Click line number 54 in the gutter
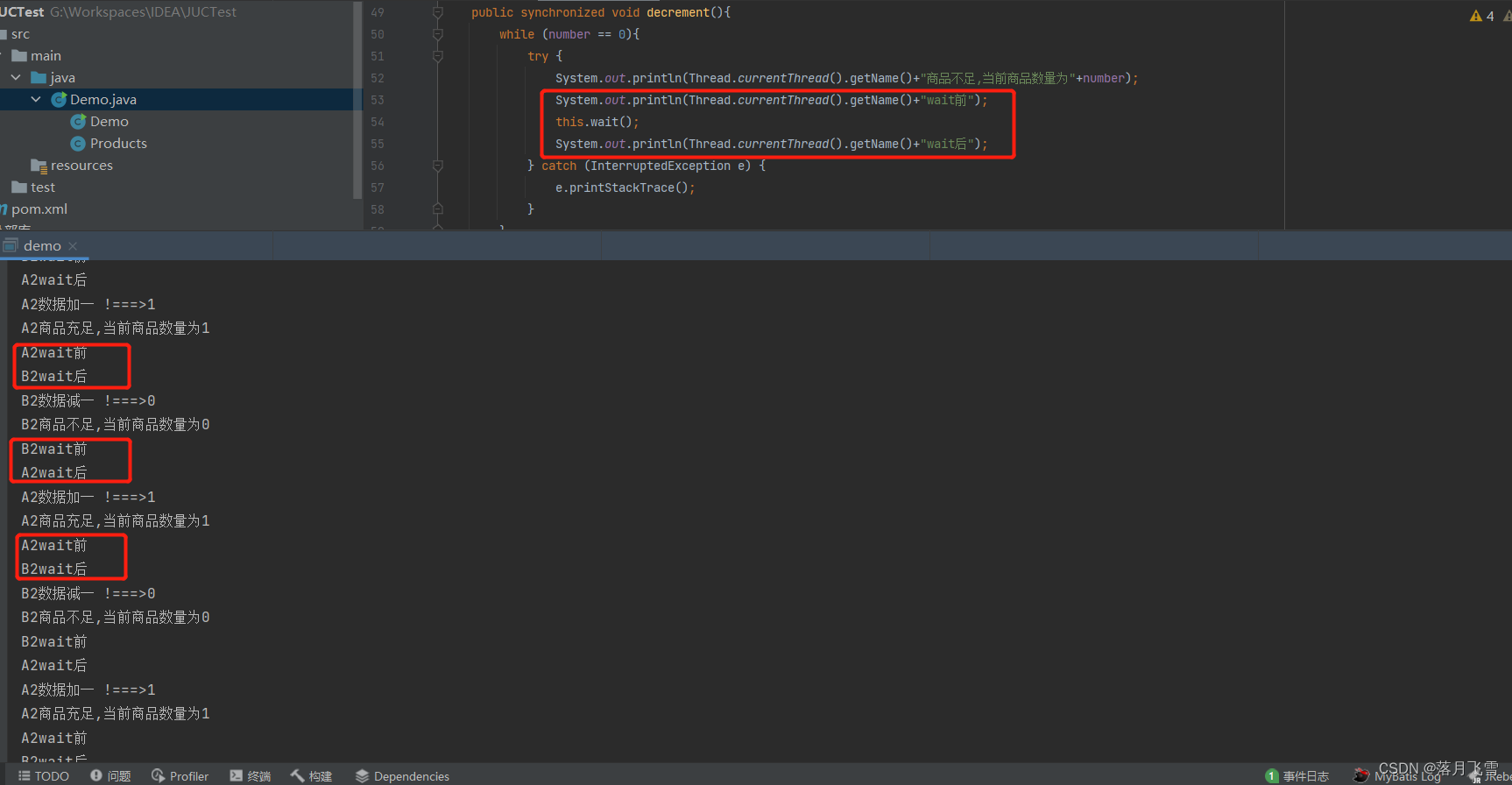Image resolution: width=1512 pixels, height=785 pixels. 378,122
